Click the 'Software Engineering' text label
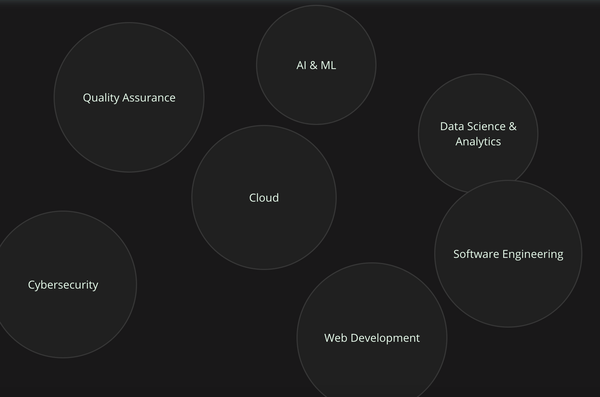 [x=508, y=254]
